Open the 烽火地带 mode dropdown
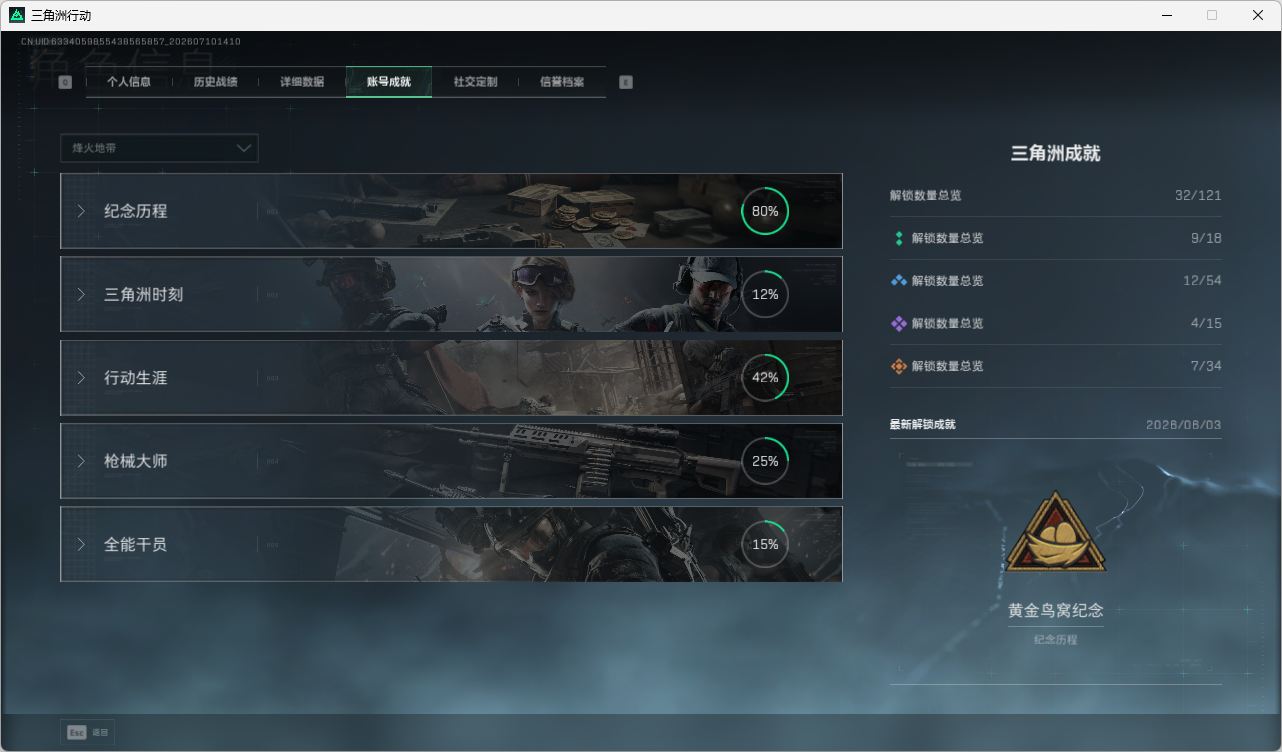The height and width of the screenshot is (752, 1282). [159, 148]
